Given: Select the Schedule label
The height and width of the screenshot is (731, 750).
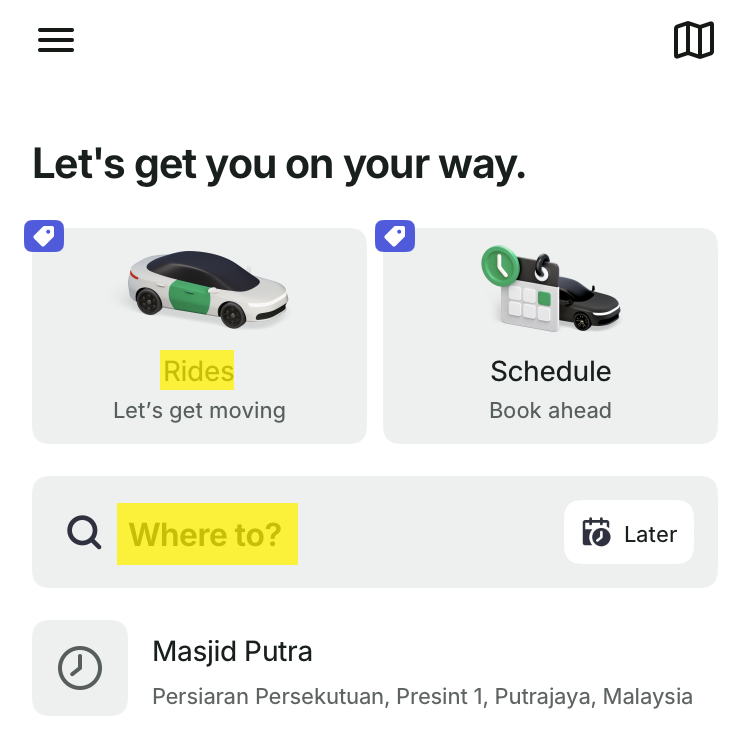Looking at the screenshot, I should tap(550, 371).
